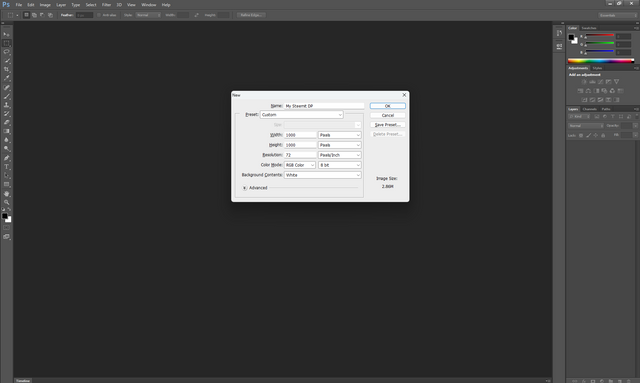
Task: Select the Dodge tool
Action: 7,149
